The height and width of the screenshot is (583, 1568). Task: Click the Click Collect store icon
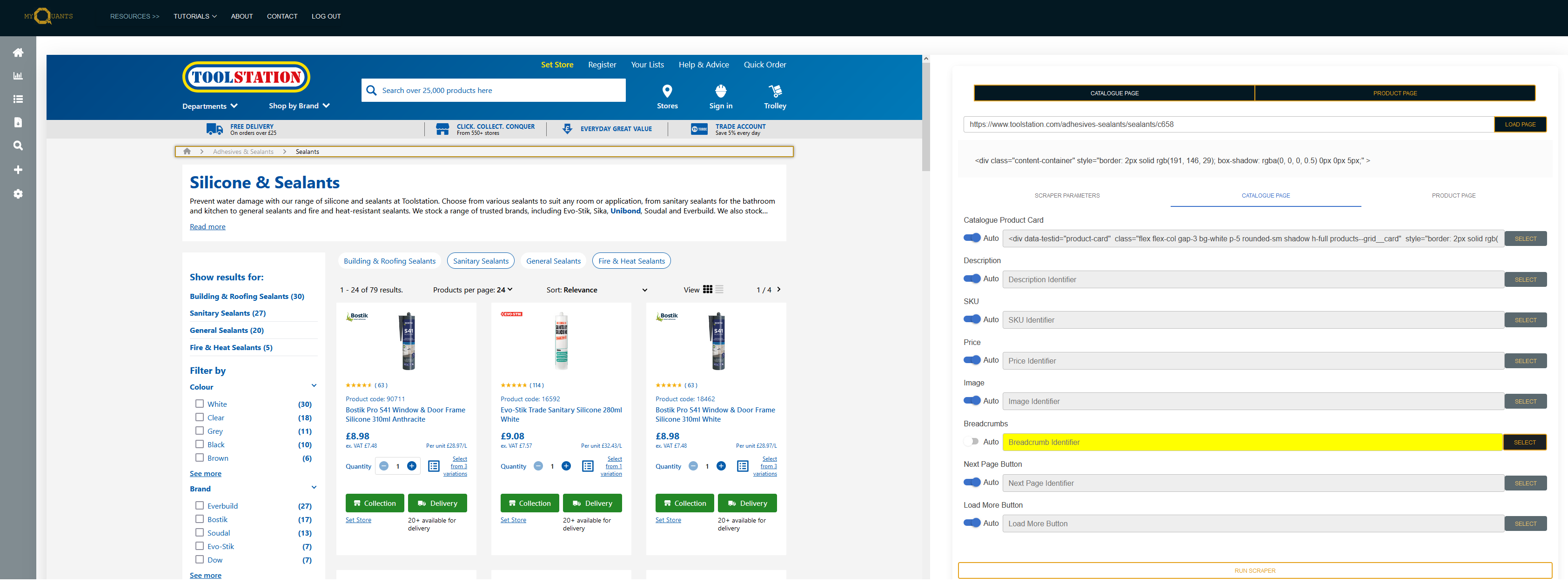click(442, 130)
